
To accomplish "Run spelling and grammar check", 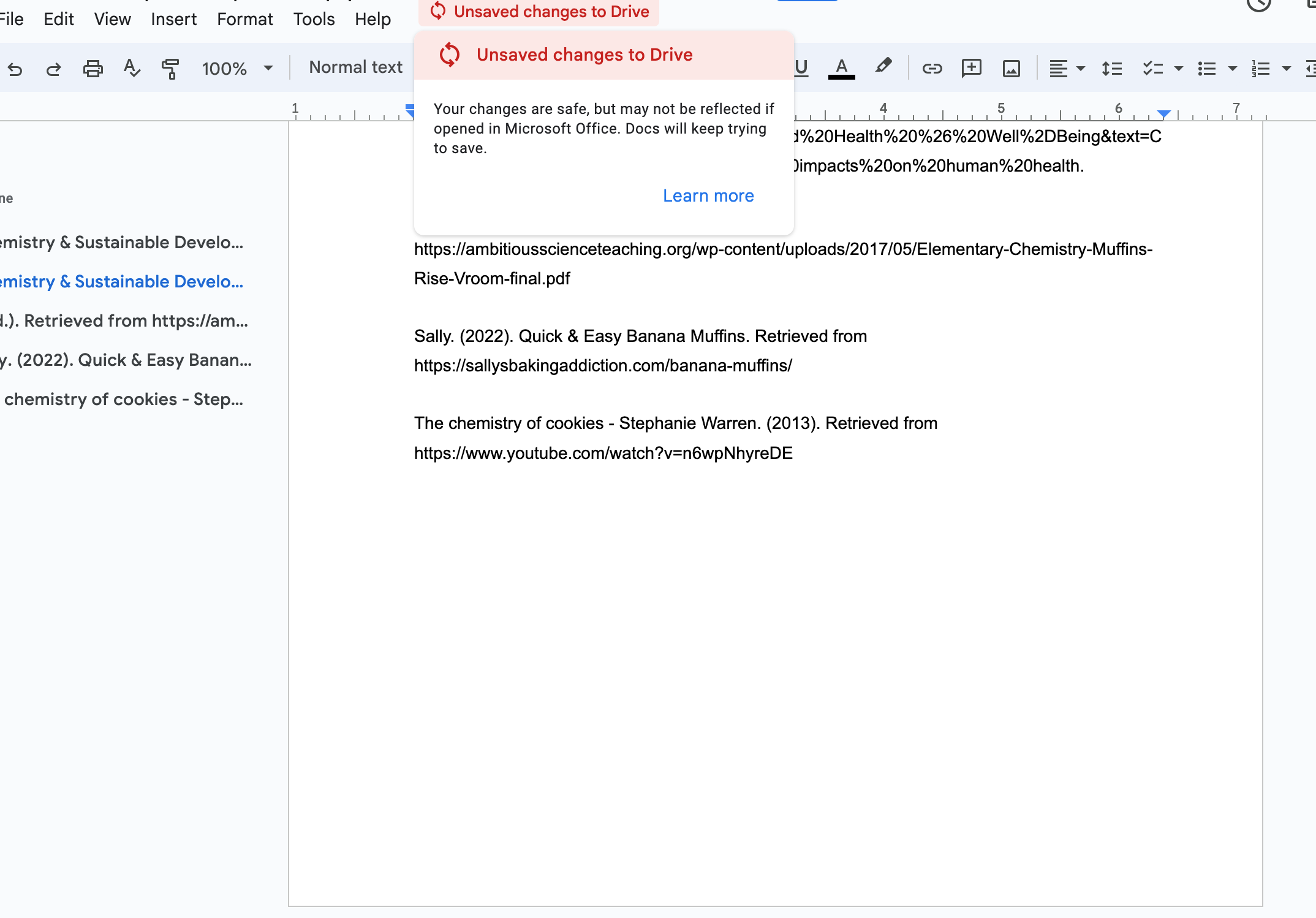I will 132,68.
